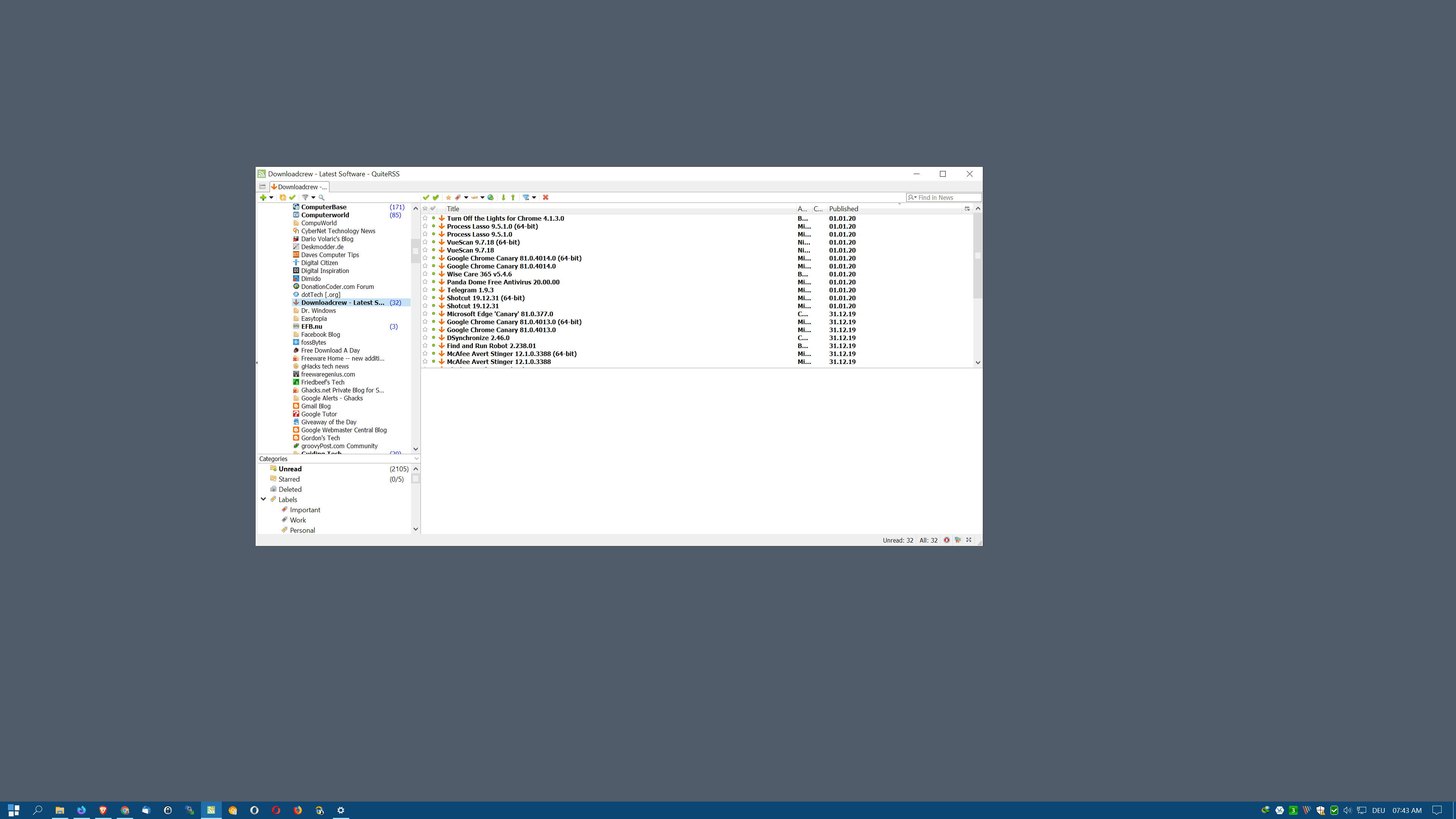Select the Giveaway of the Day feed

point(328,422)
